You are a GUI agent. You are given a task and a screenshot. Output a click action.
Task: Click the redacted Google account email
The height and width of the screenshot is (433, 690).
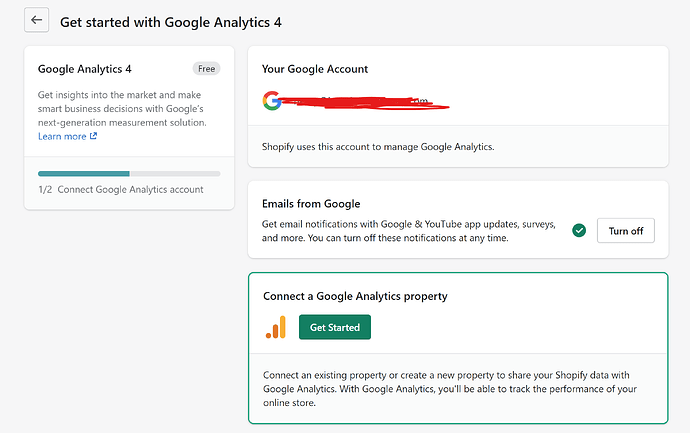(x=365, y=101)
